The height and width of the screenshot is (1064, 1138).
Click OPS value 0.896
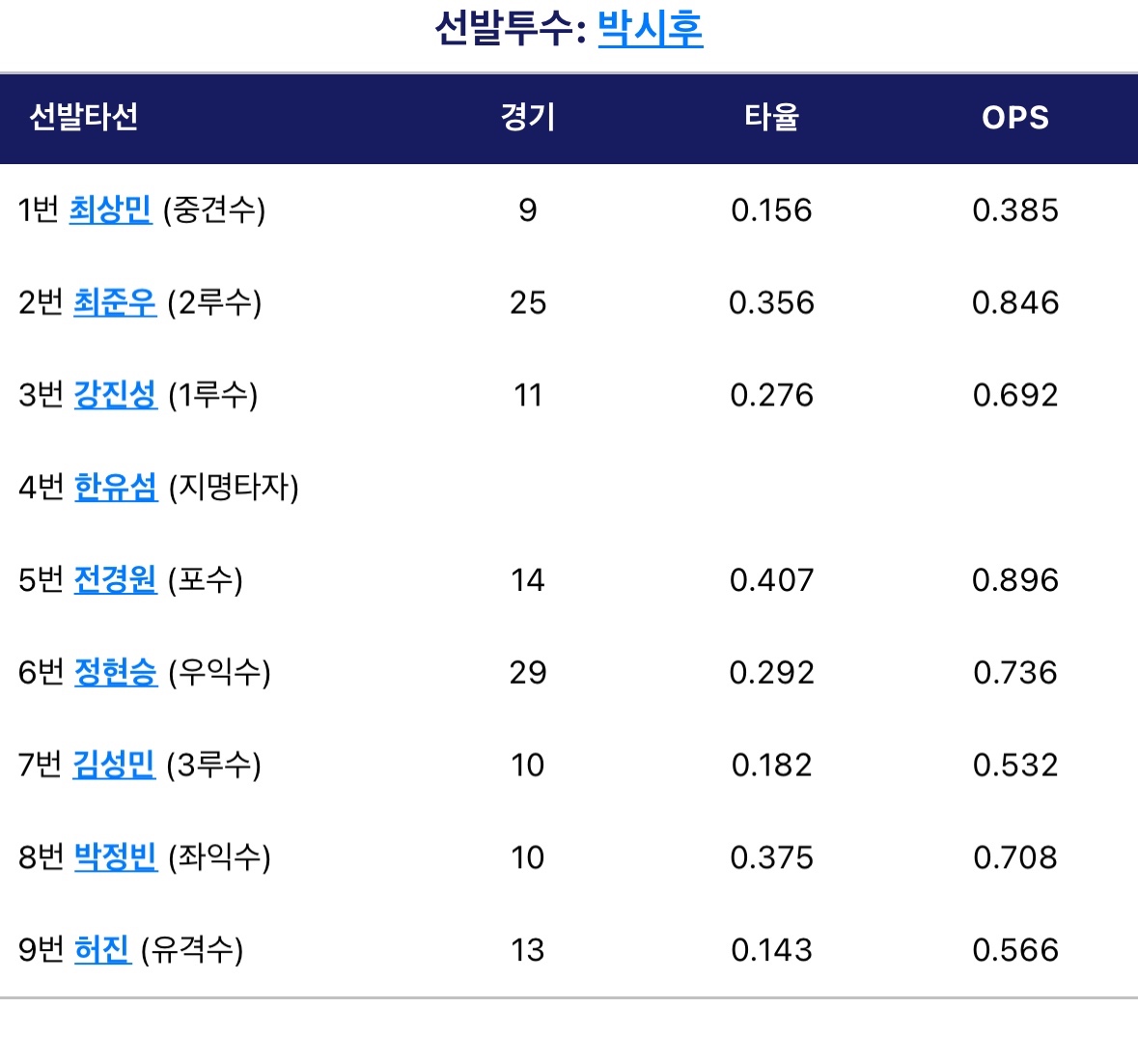coord(1014,579)
